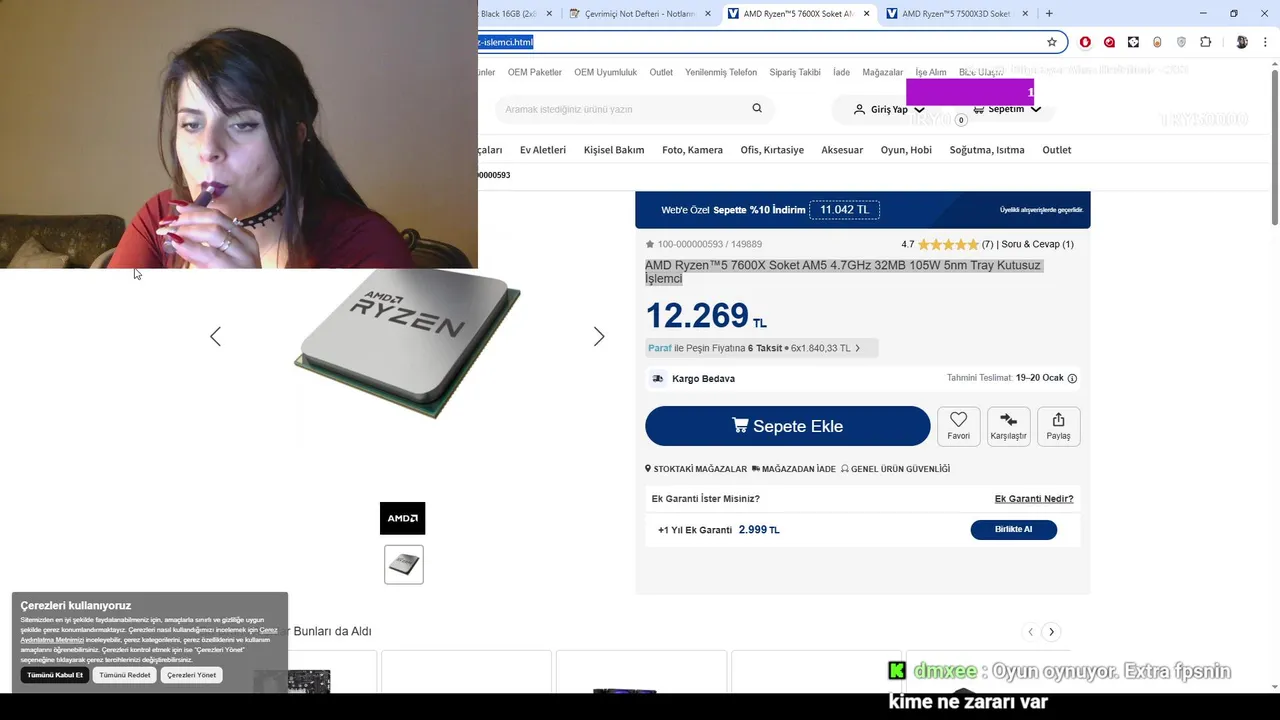This screenshot has width=1280, height=720.
Task: Click the İşe Alım link
Action: (x=931, y=72)
